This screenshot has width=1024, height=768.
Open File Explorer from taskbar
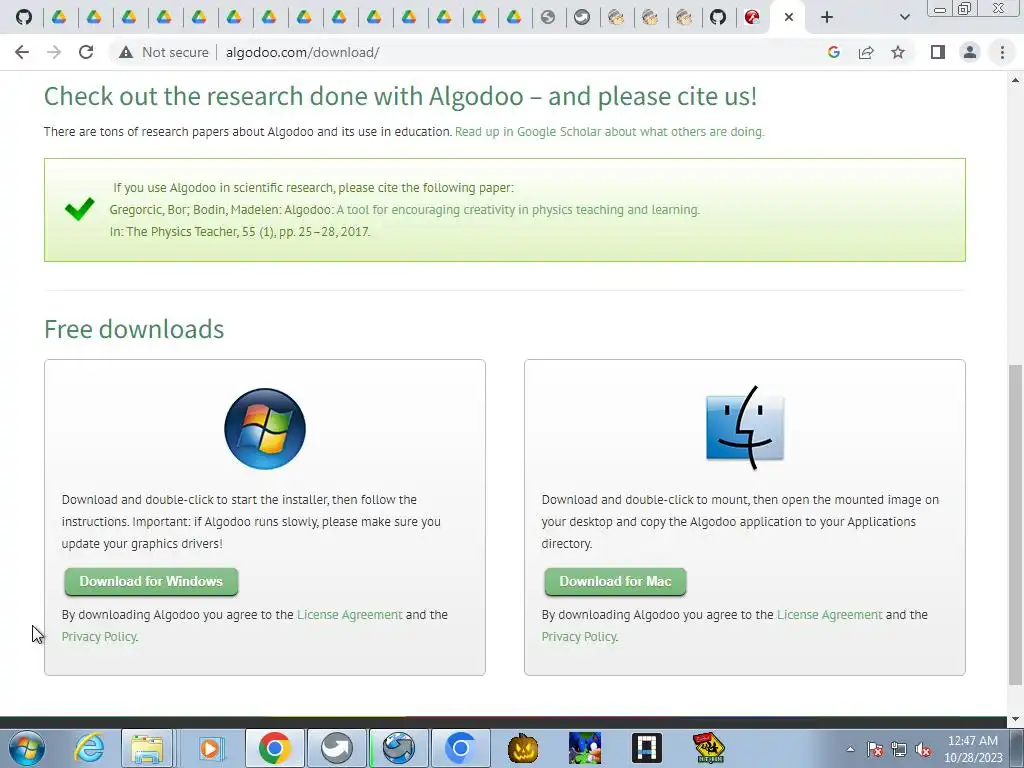coord(147,748)
